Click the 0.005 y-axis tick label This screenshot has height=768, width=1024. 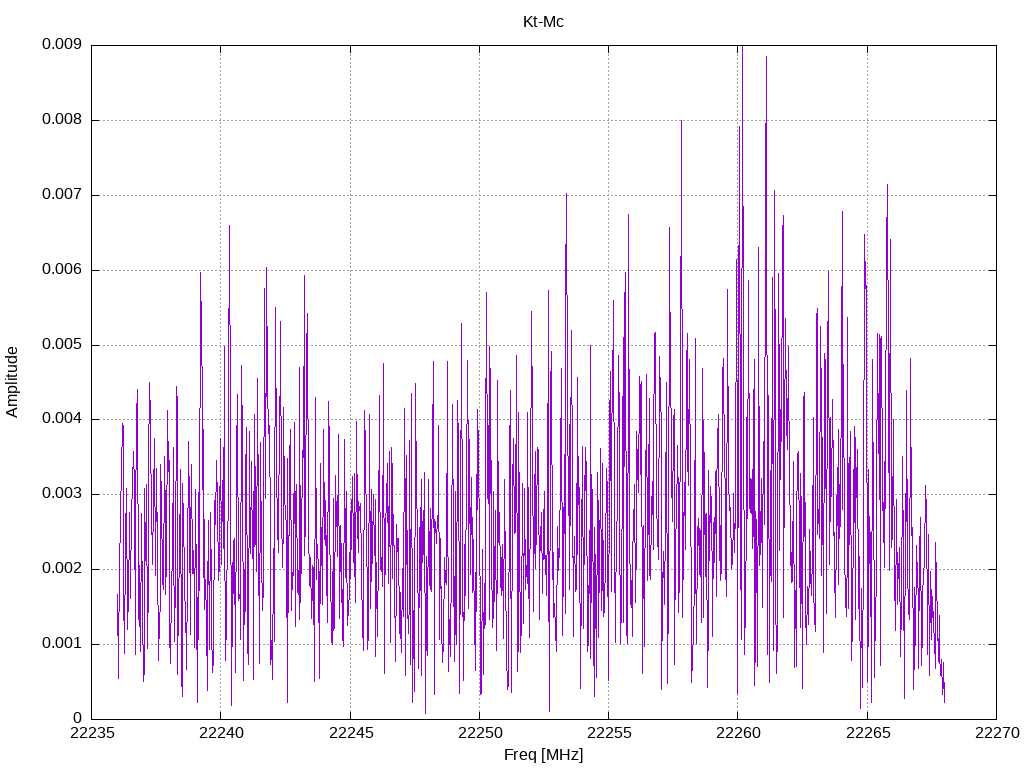point(62,344)
